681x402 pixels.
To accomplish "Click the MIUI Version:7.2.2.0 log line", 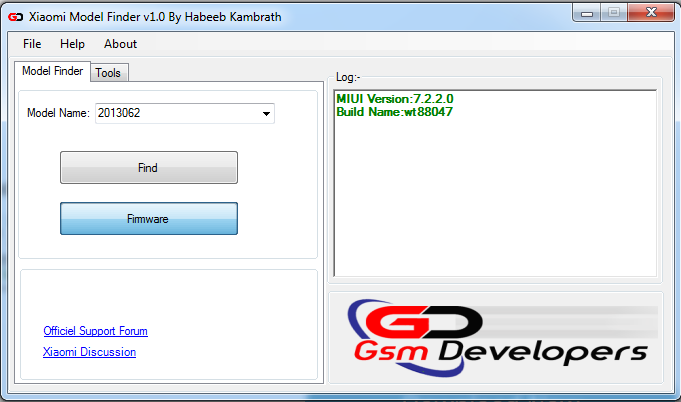I will pos(395,99).
